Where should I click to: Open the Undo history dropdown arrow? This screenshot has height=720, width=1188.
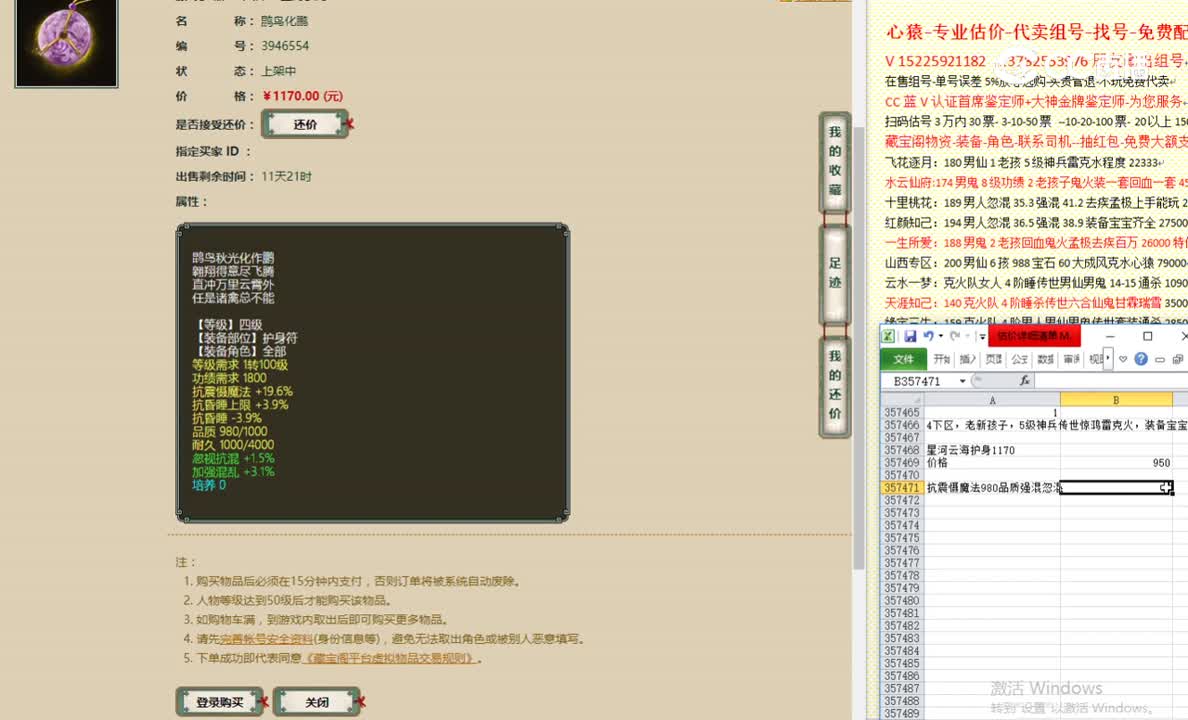tap(940, 336)
